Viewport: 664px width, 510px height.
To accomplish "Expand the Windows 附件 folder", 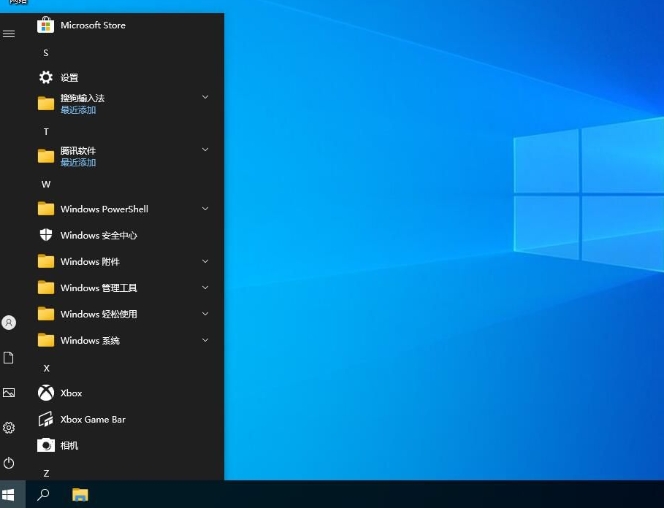I will tap(120, 262).
